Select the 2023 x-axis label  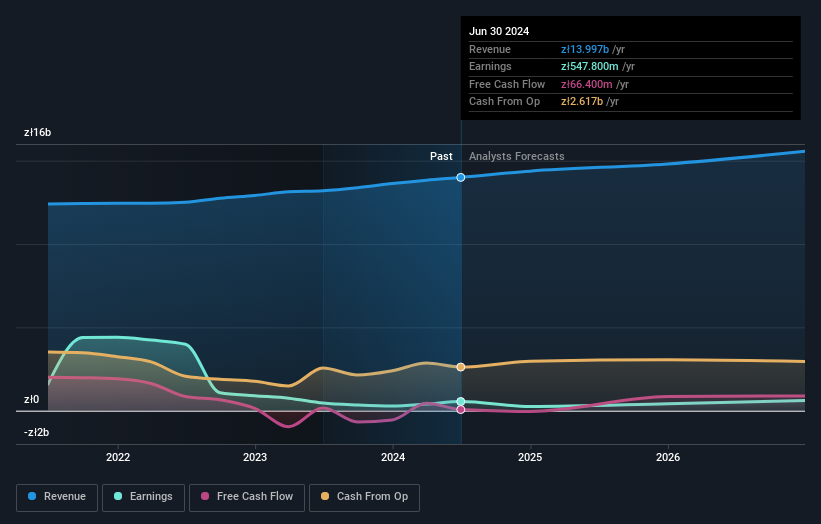[x=255, y=457]
